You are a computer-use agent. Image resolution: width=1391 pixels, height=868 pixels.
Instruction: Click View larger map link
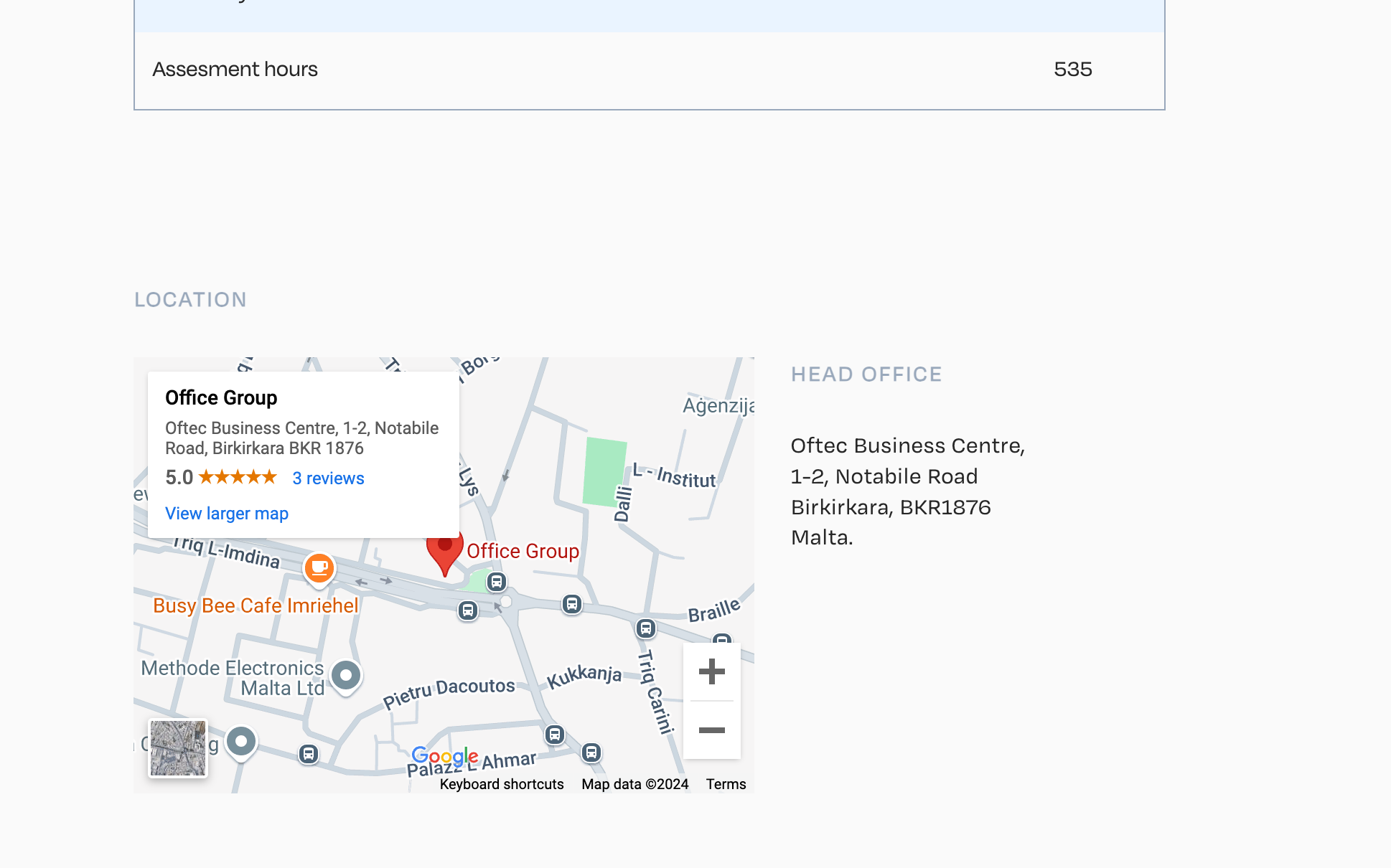pos(227,514)
